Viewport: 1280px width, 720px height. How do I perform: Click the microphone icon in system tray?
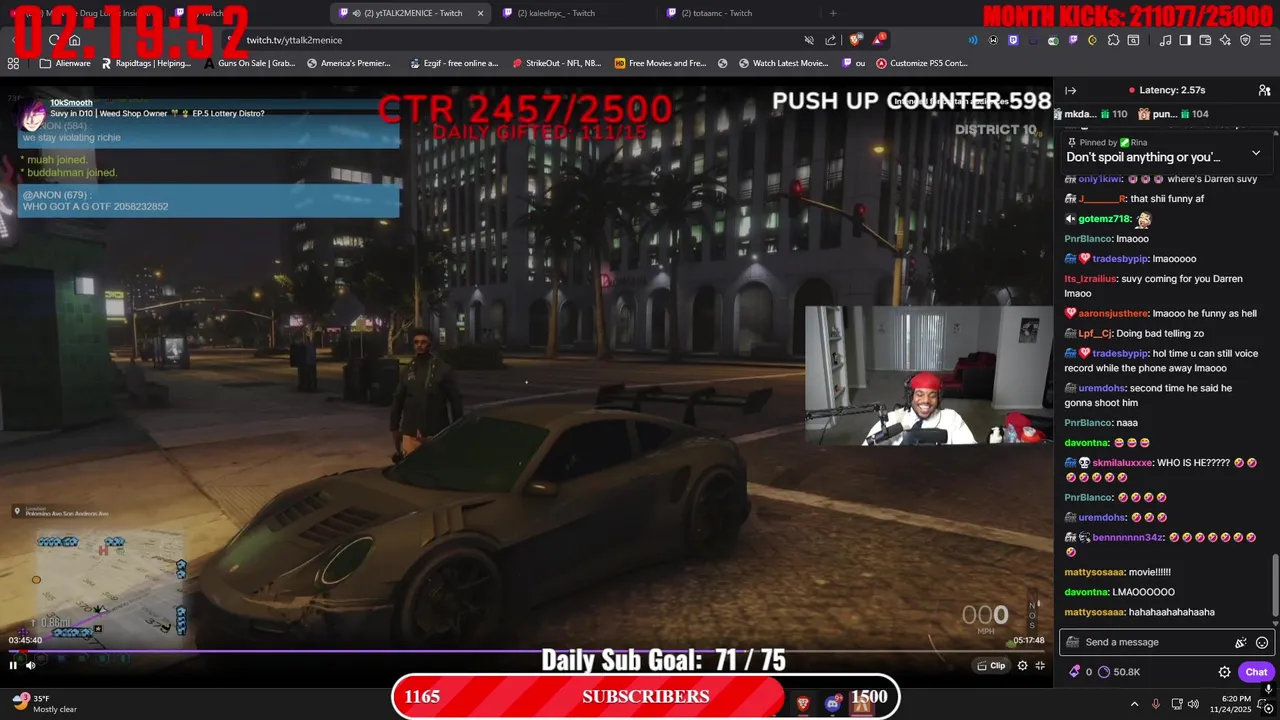[x=1156, y=704]
